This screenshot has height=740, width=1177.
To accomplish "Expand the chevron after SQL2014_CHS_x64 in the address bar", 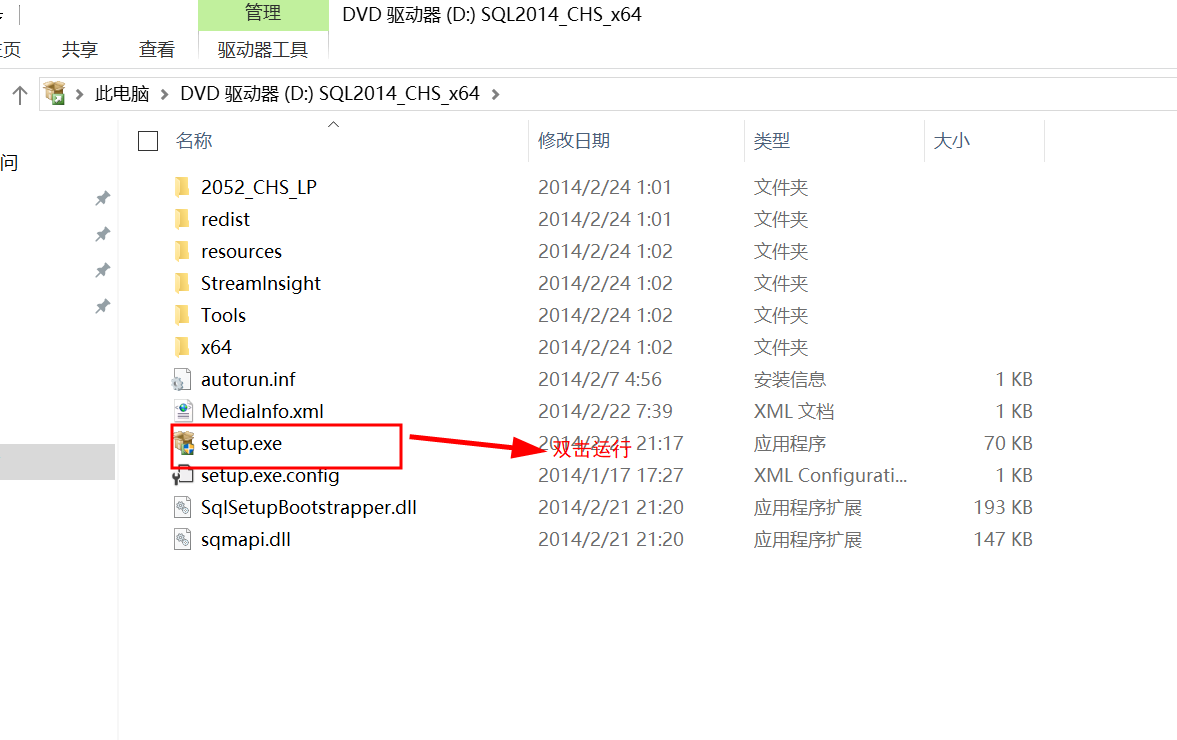I will tap(495, 95).
